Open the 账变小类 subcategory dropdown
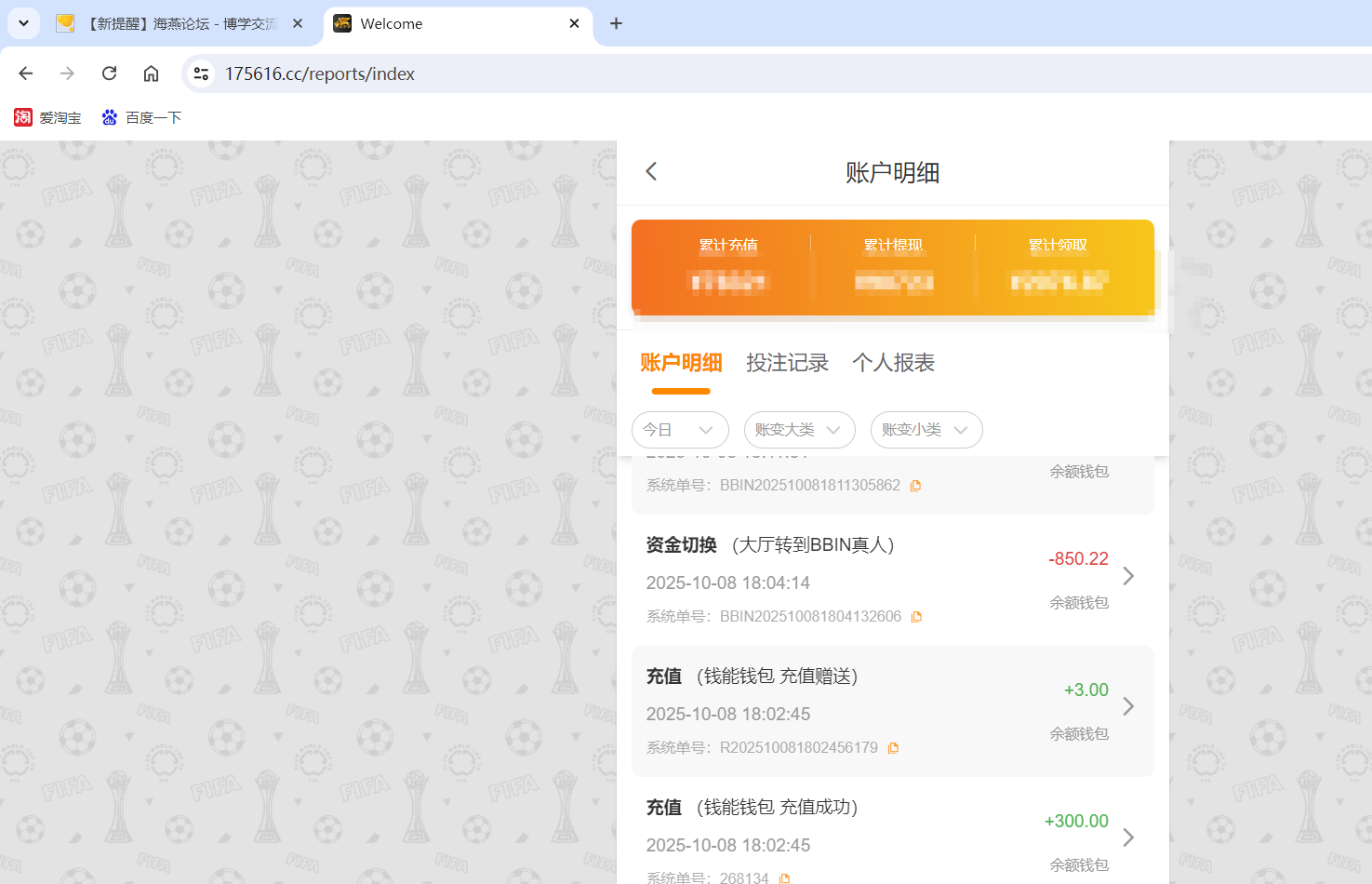The width and height of the screenshot is (1372, 884). (x=926, y=430)
